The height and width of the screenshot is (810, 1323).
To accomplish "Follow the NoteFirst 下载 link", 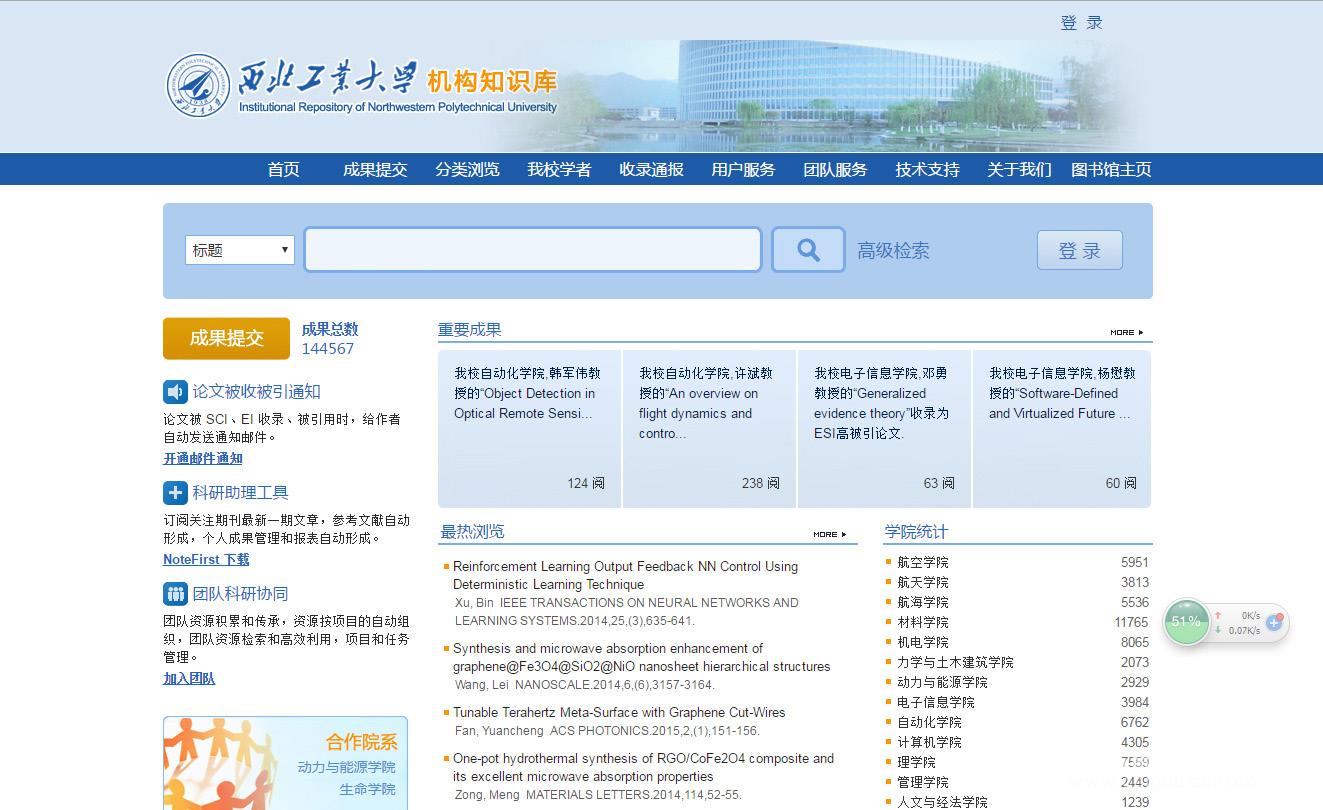I will (206, 560).
